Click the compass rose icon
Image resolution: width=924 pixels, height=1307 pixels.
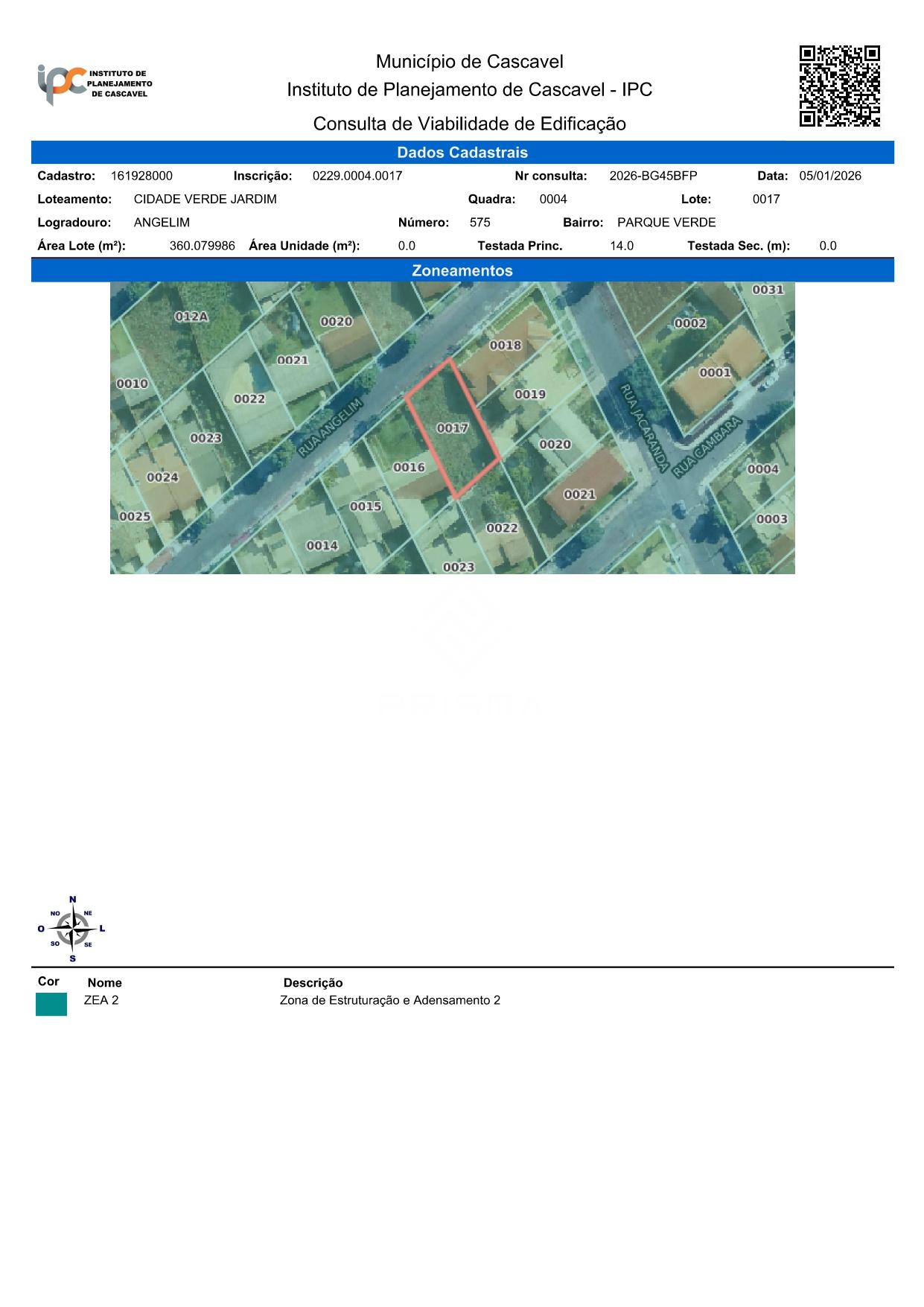(x=72, y=929)
